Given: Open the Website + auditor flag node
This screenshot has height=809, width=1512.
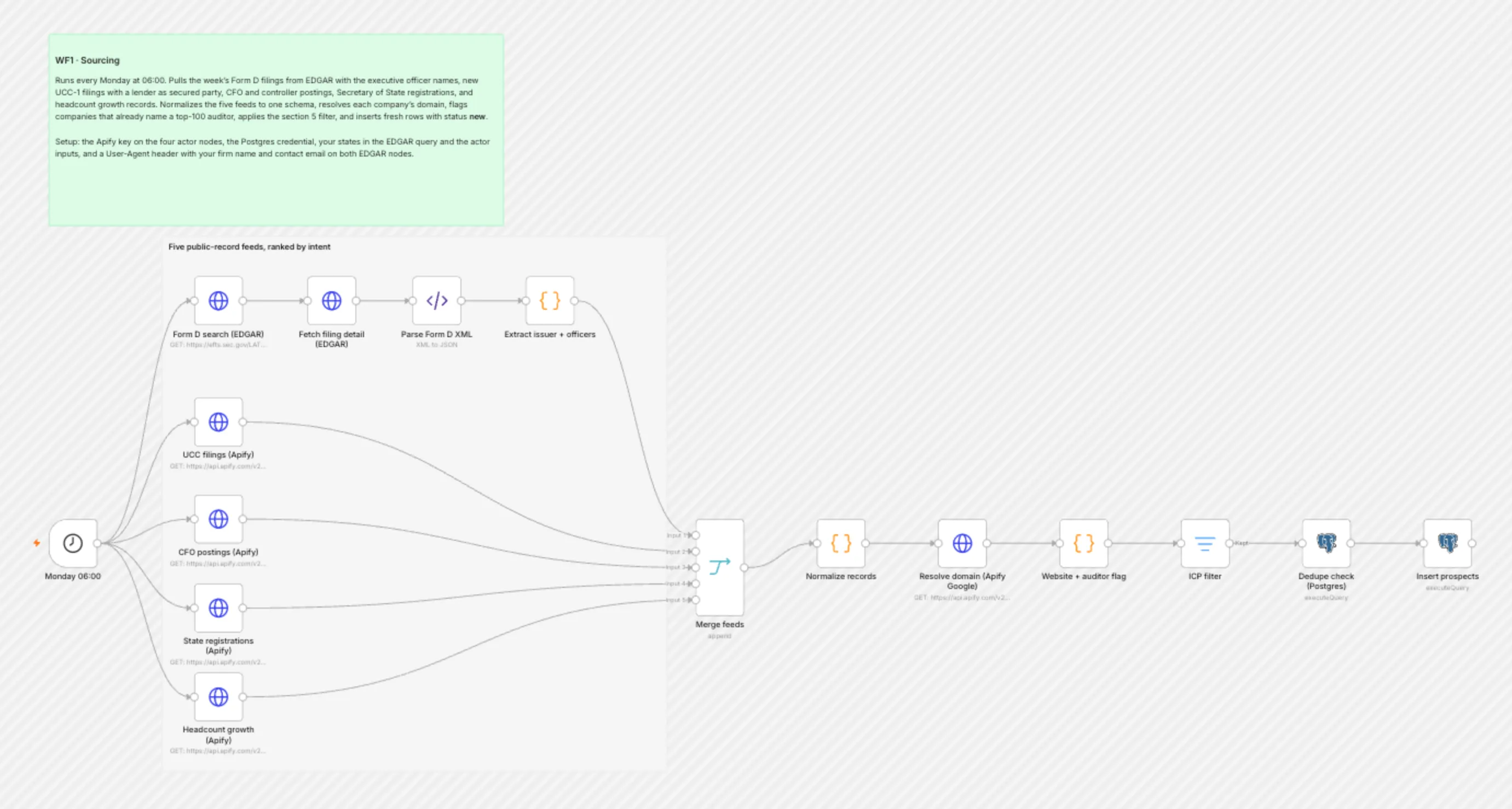Looking at the screenshot, I should pyautogui.click(x=1084, y=543).
